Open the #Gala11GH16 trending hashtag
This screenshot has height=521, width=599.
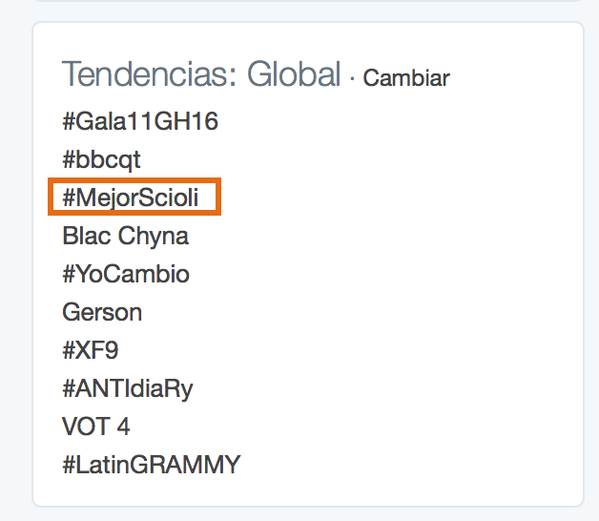140,121
